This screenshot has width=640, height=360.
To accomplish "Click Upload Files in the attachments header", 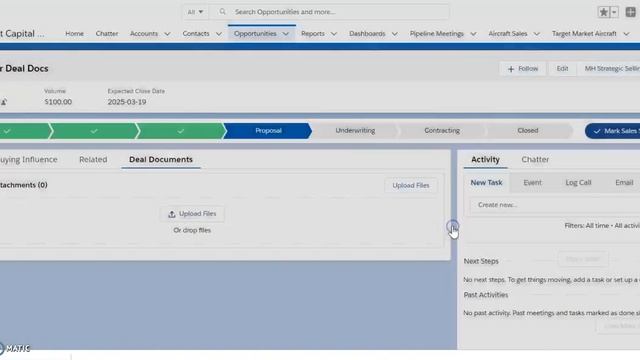I will pos(411,185).
